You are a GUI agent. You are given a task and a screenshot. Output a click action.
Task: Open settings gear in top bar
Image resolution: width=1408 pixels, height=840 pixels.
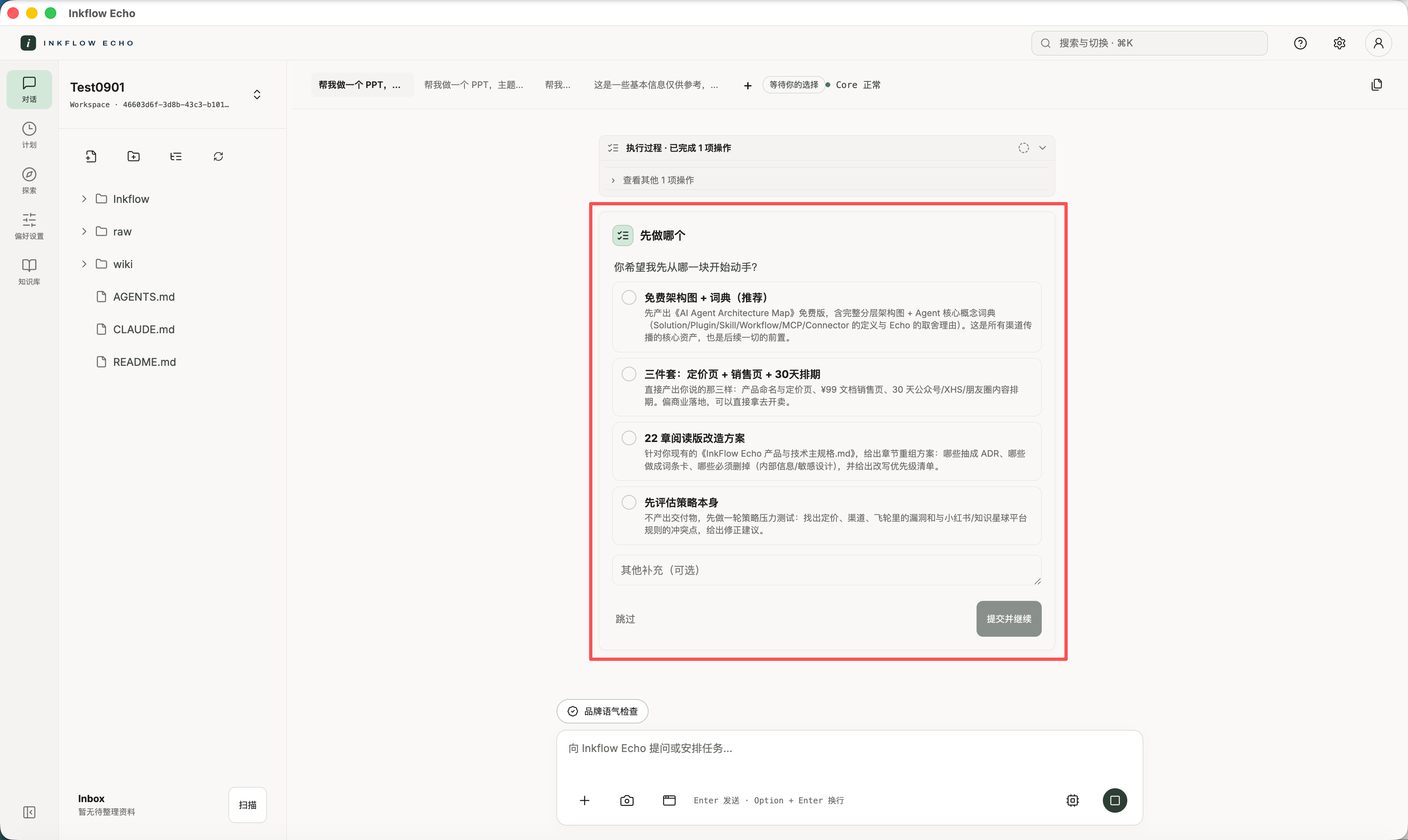click(x=1340, y=43)
